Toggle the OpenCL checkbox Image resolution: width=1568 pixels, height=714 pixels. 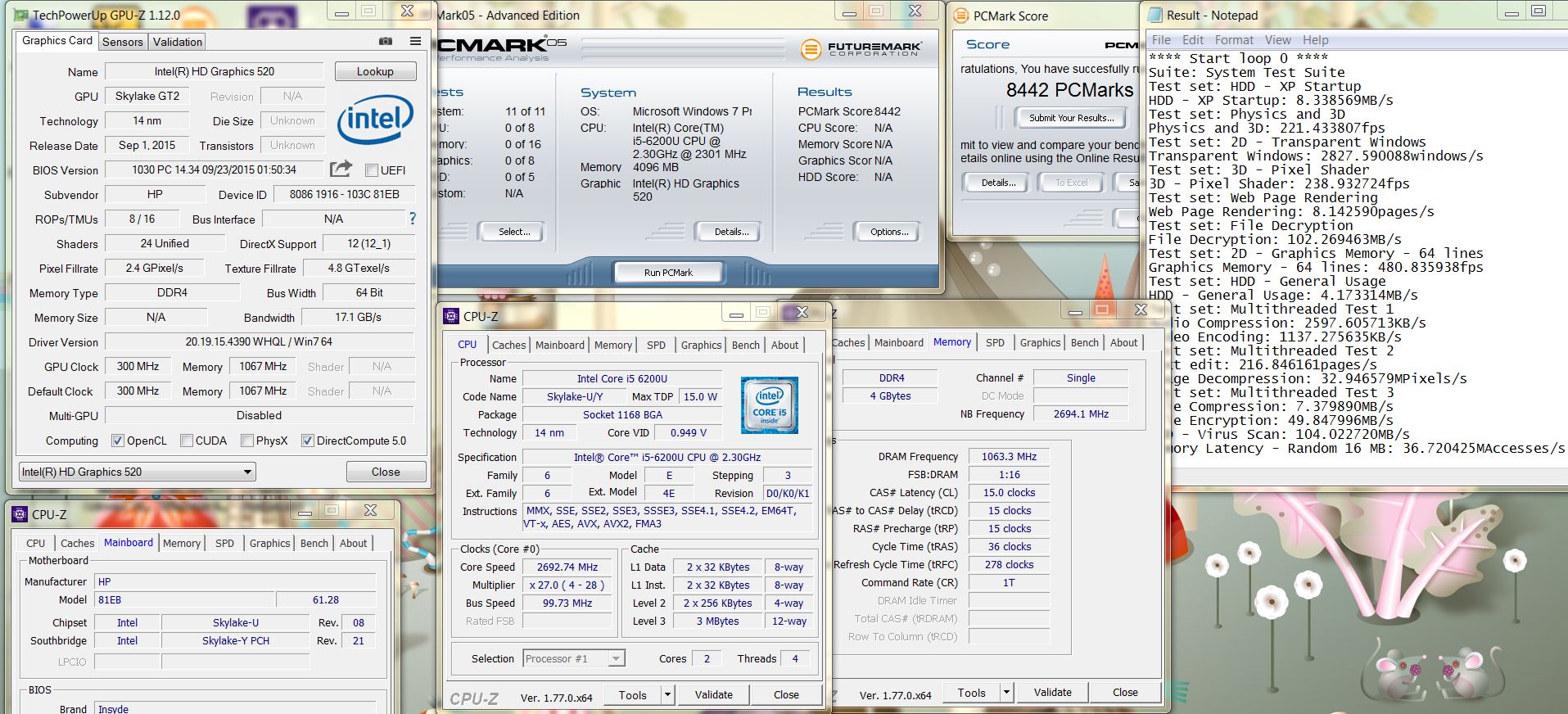click(118, 441)
